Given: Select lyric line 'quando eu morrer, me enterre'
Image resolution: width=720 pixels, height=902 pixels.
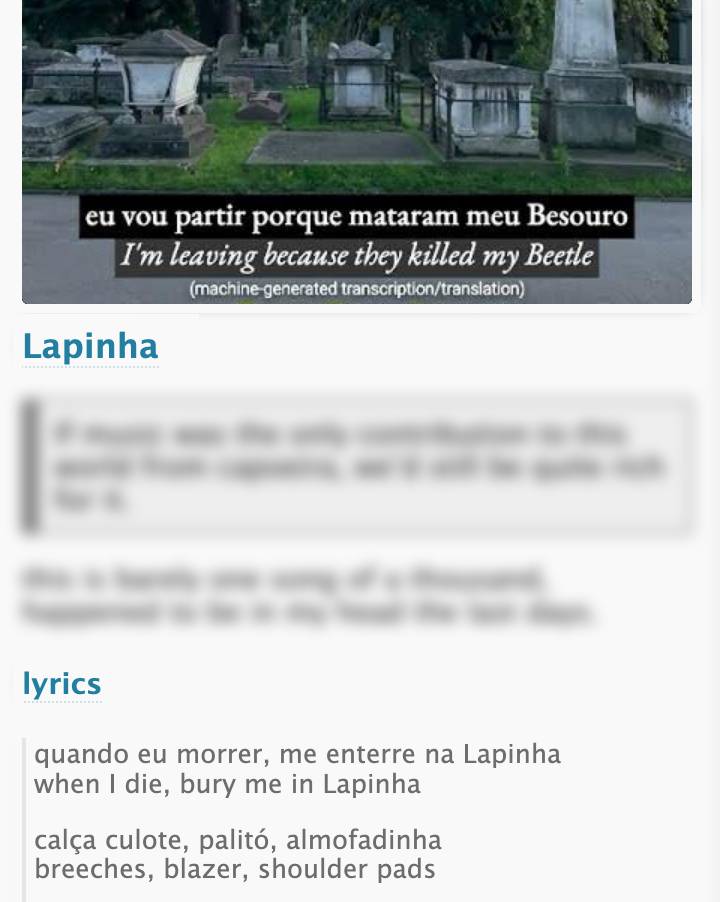Looking at the screenshot, I should point(297,754).
